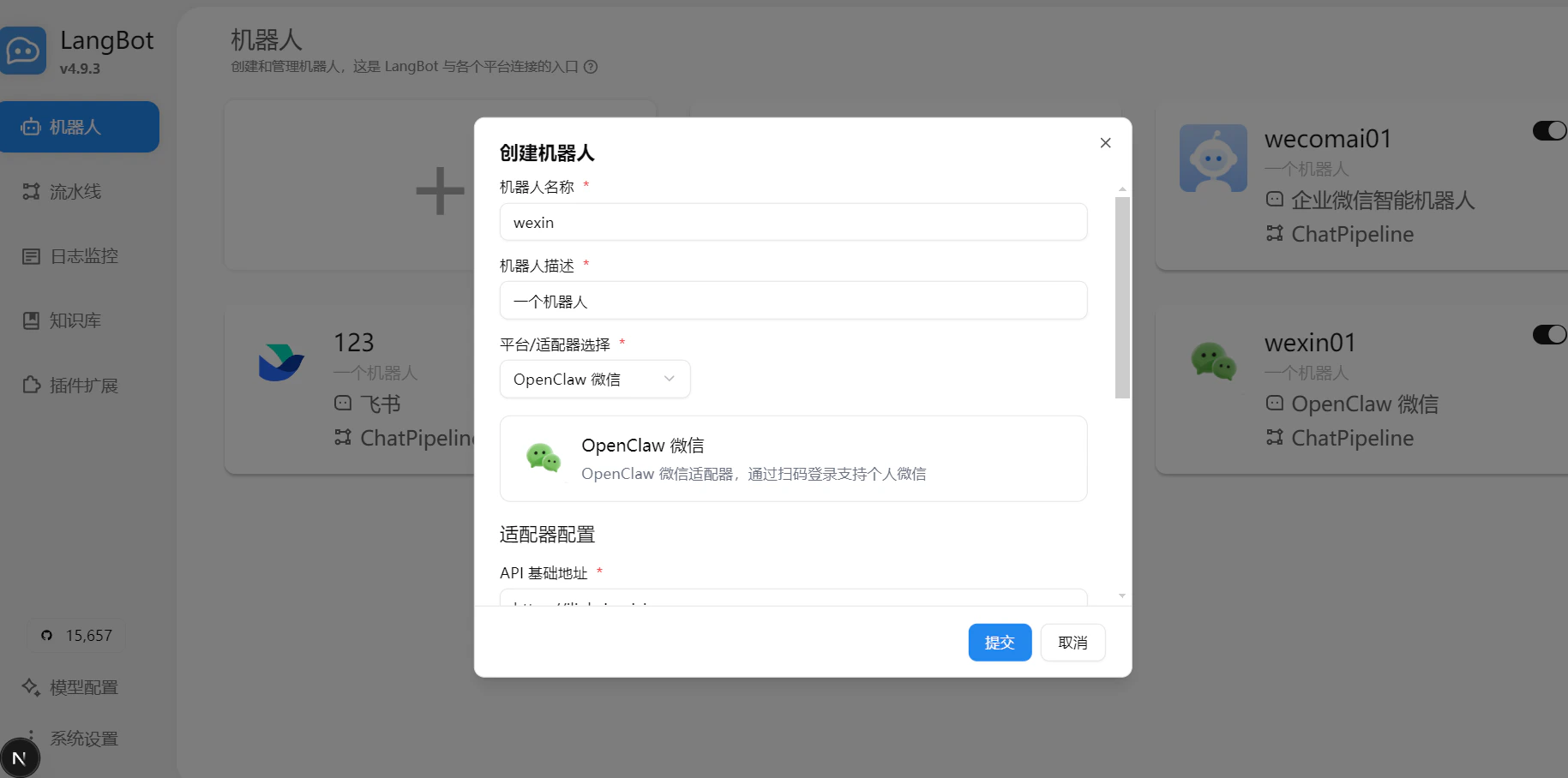This screenshot has width=1568, height=778.
Task: Select the 机器人 robot icon in sidebar
Action: click(x=31, y=127)
